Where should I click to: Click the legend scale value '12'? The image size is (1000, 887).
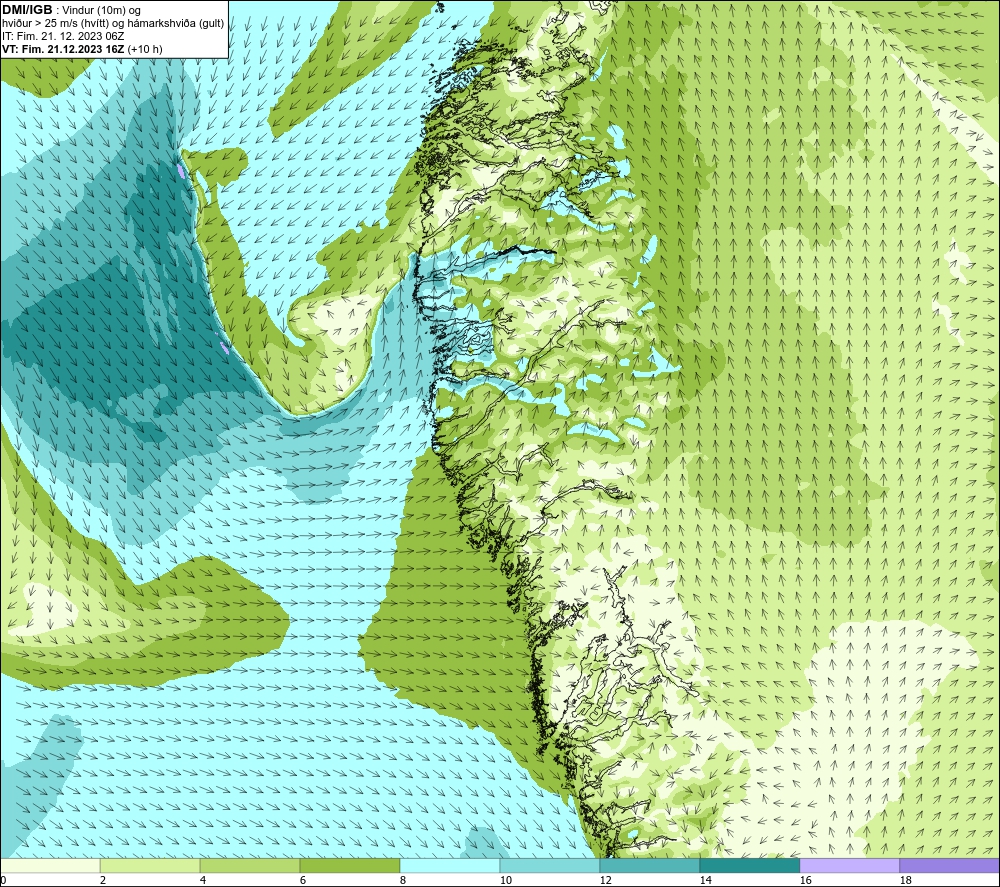pyautogui.click(x=605, y=881)
